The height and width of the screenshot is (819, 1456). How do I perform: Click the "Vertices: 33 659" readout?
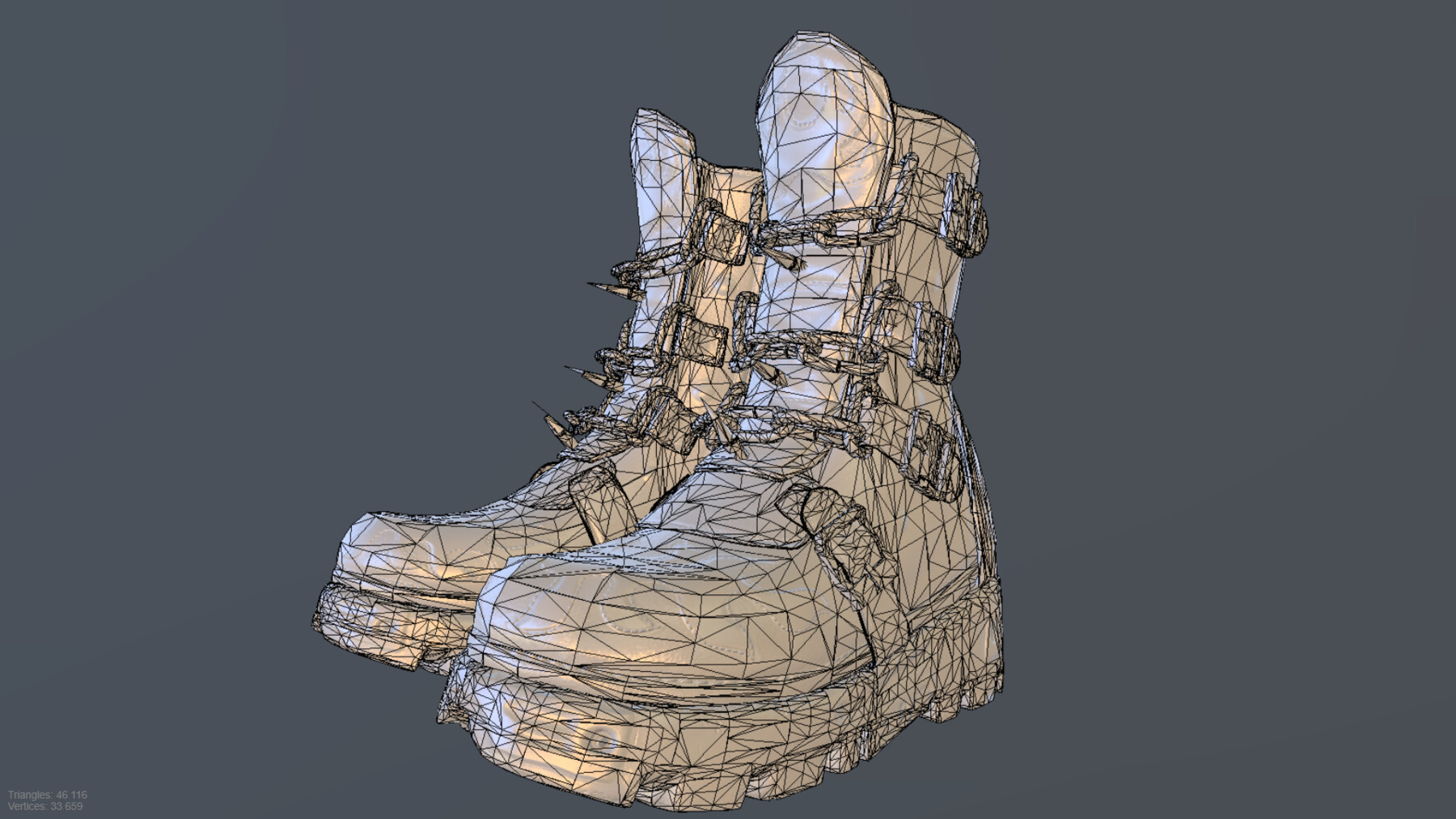[x=45, y=806]
